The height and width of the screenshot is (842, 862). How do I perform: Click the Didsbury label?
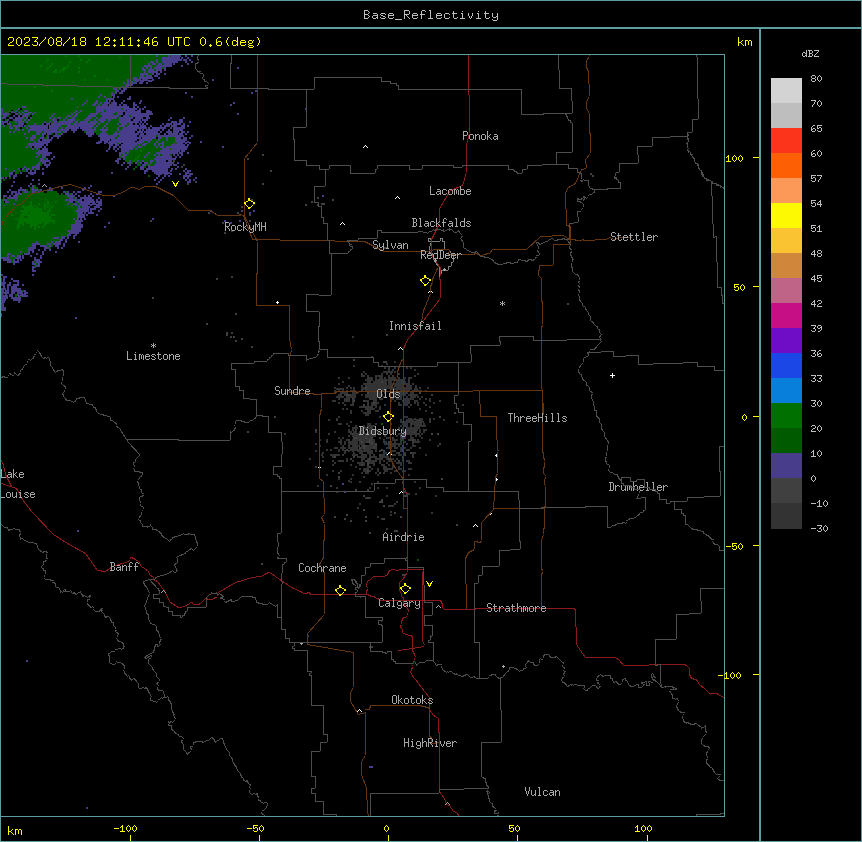click(x=383, y=431)
